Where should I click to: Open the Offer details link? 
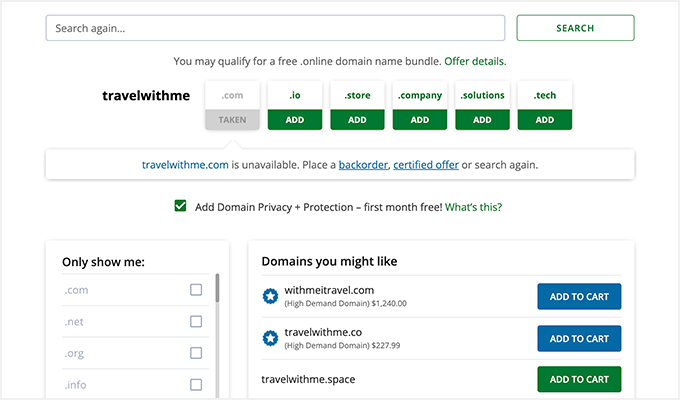(x=475, y=61)
